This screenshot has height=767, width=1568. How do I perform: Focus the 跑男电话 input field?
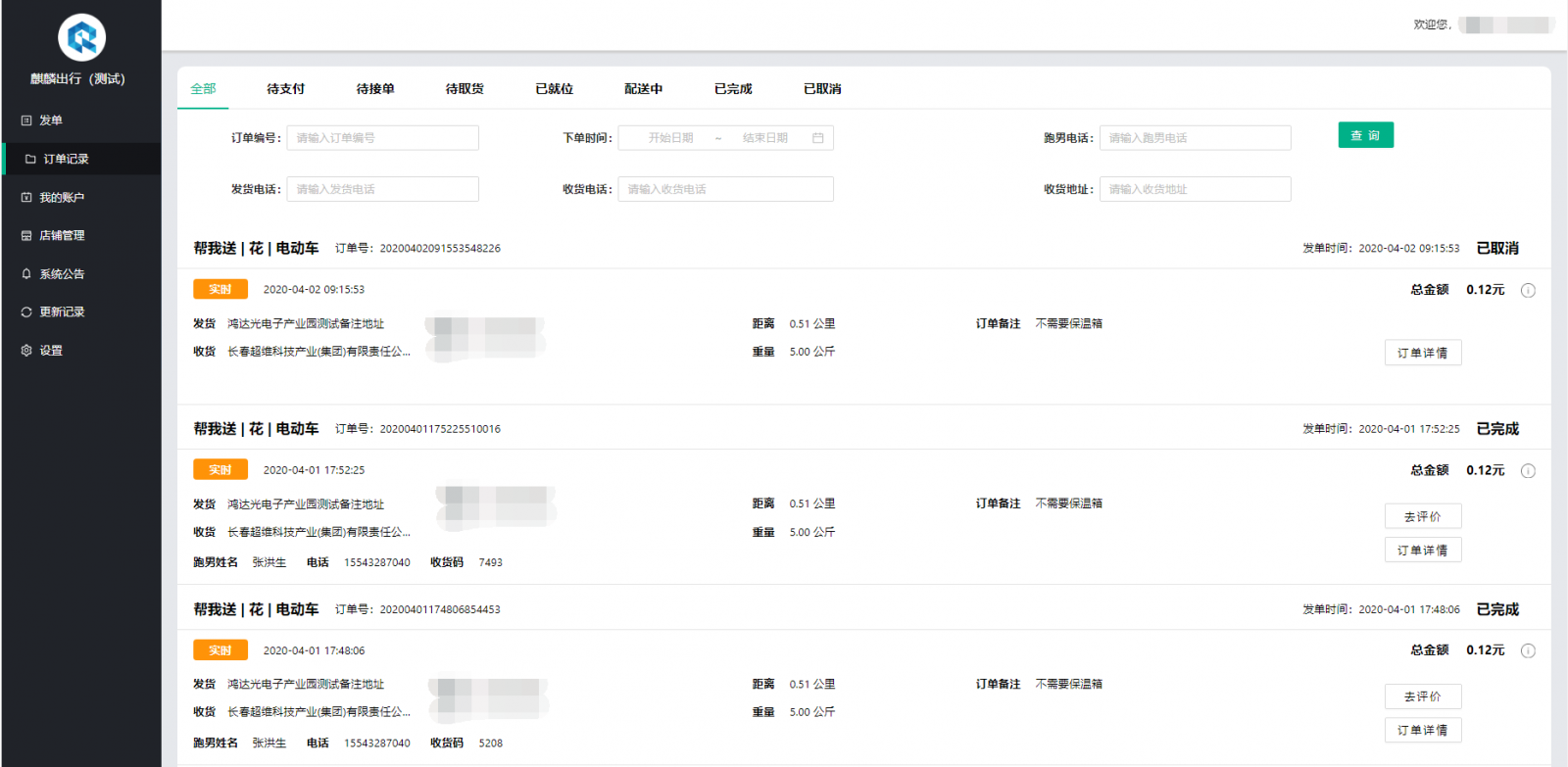pyautogui.click(x=1195, y=138)
